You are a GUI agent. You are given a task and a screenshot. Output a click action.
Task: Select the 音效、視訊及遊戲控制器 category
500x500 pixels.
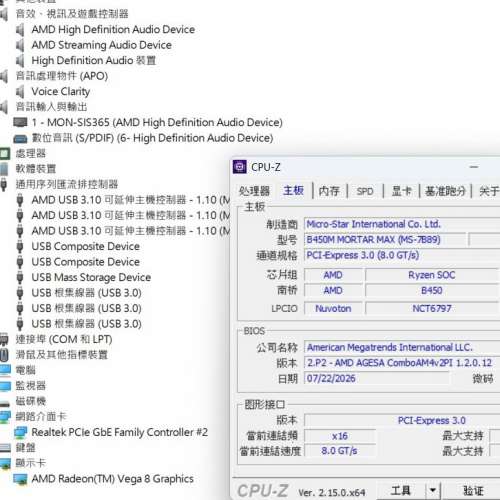click(72, 14)
